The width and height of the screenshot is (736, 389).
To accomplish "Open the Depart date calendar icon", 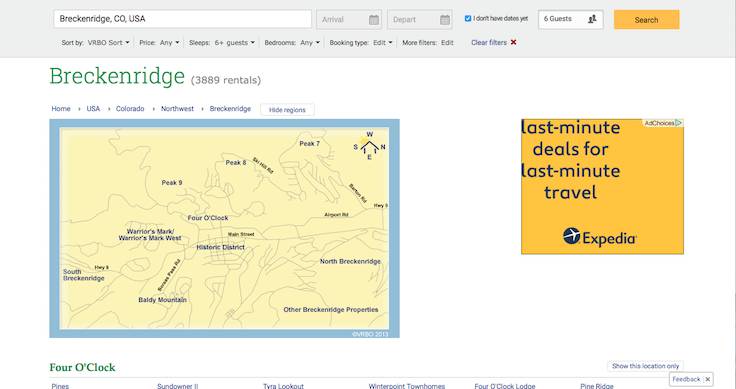I will pyautogui.click(x=445, y=20).
